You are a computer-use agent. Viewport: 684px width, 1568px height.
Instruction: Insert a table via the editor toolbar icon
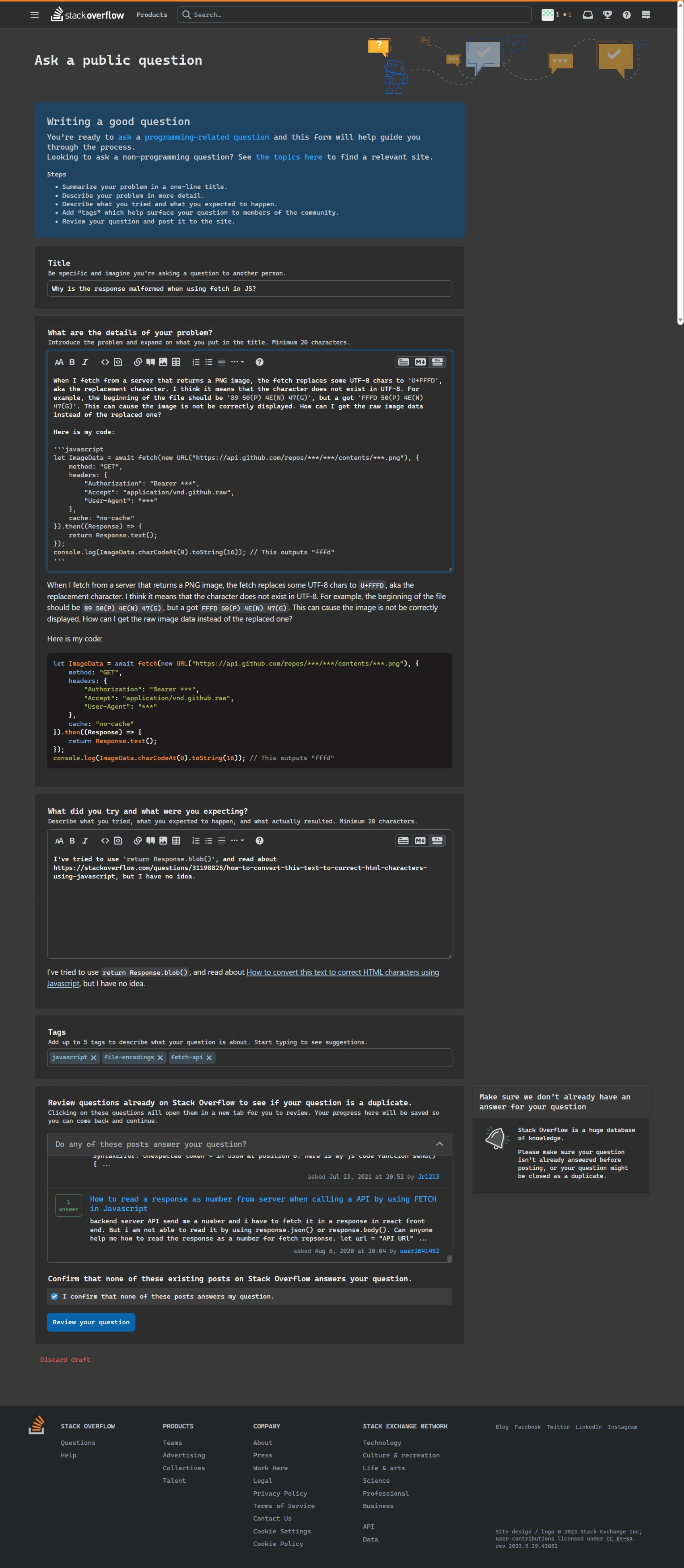[x=176, y=362]
